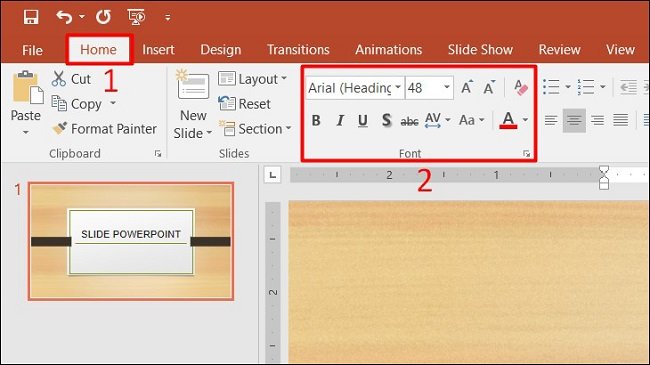Toggle italic formatting

click(340, 120)
